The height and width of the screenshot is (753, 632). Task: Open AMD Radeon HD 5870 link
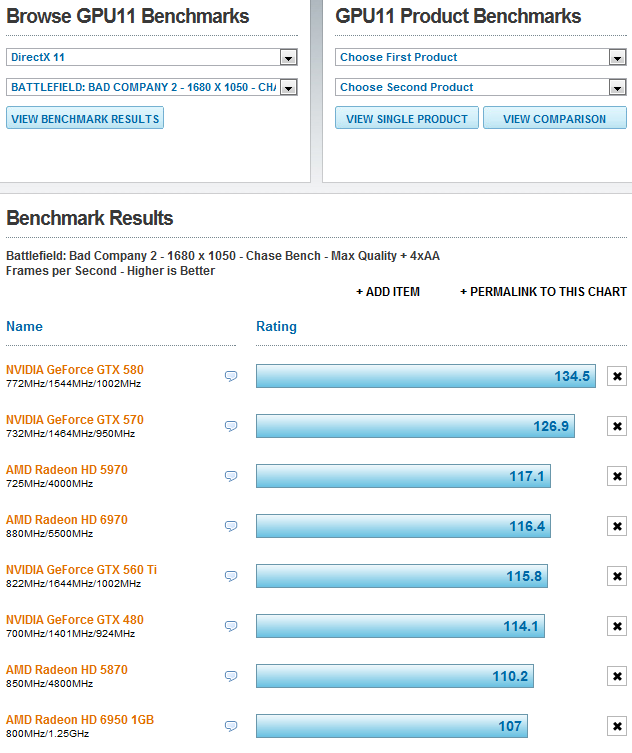67,669
